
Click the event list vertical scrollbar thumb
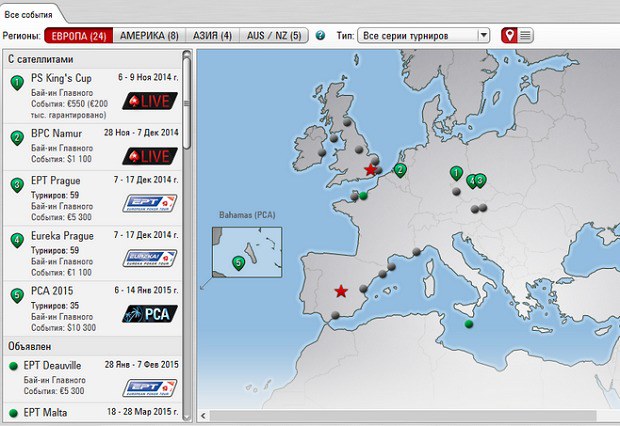[x=187, y=104]
